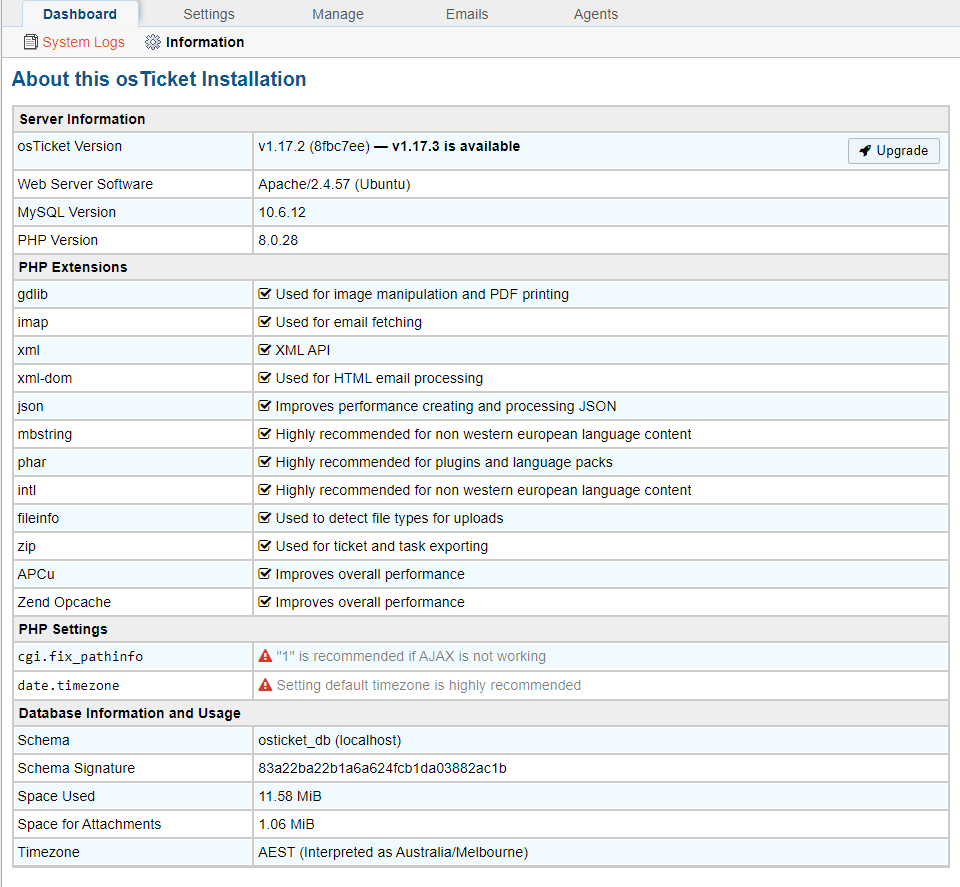Viewport: 960px width, 887px height.
Task: Click the mbstring extension name
Action: tap(45, 435)
